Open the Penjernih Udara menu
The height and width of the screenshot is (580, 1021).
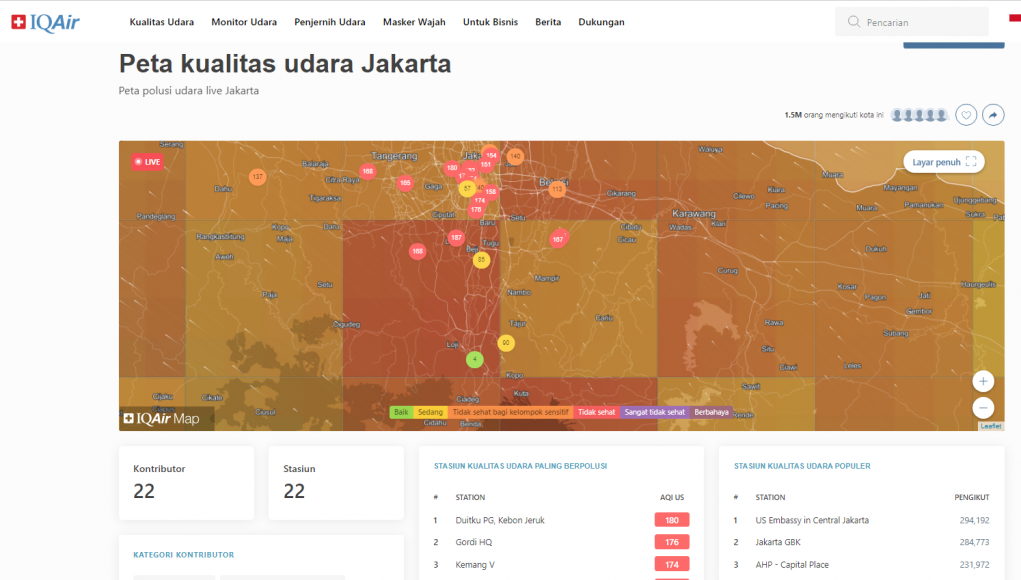coord(329,22)
